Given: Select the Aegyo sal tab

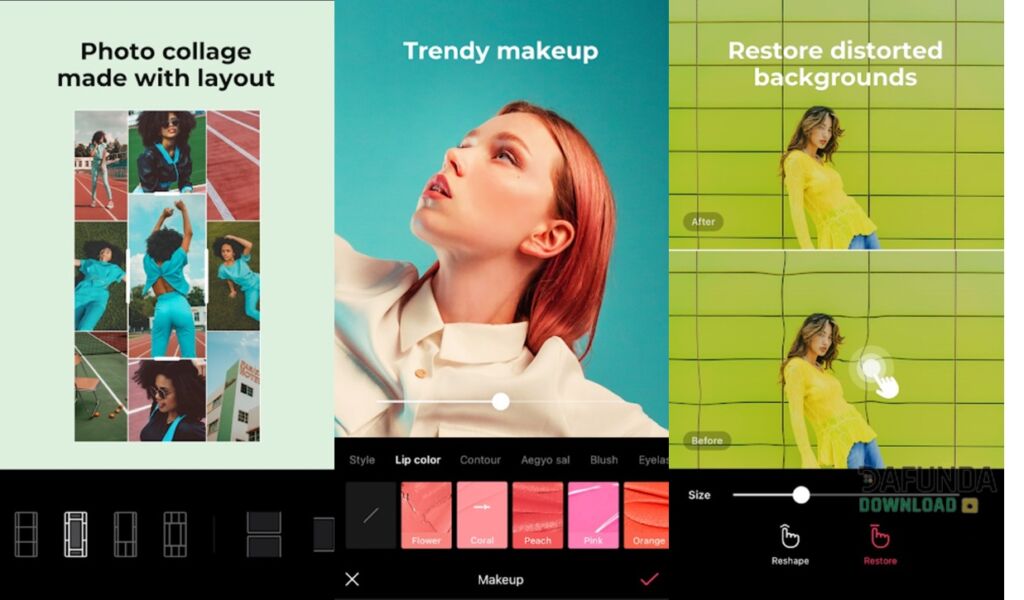Looking at the screenshot, I should (x=545, y=460).
